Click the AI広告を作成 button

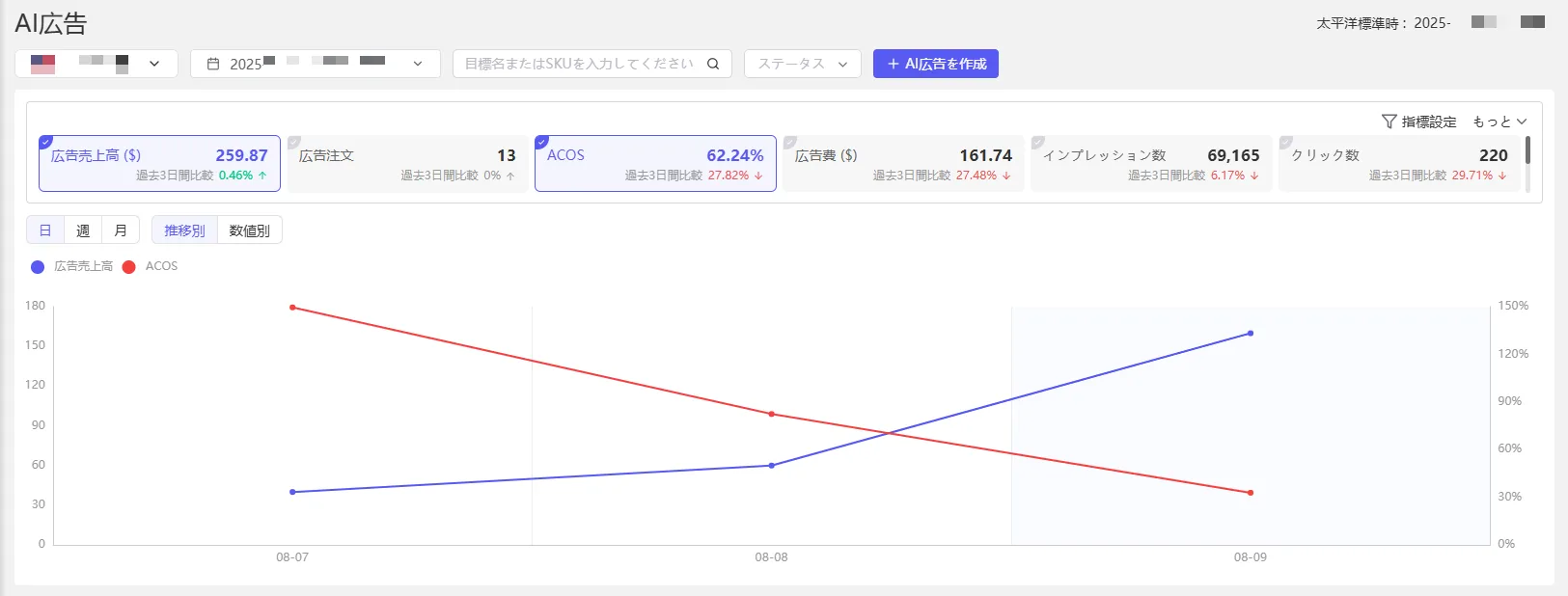[x=936, y=64]
